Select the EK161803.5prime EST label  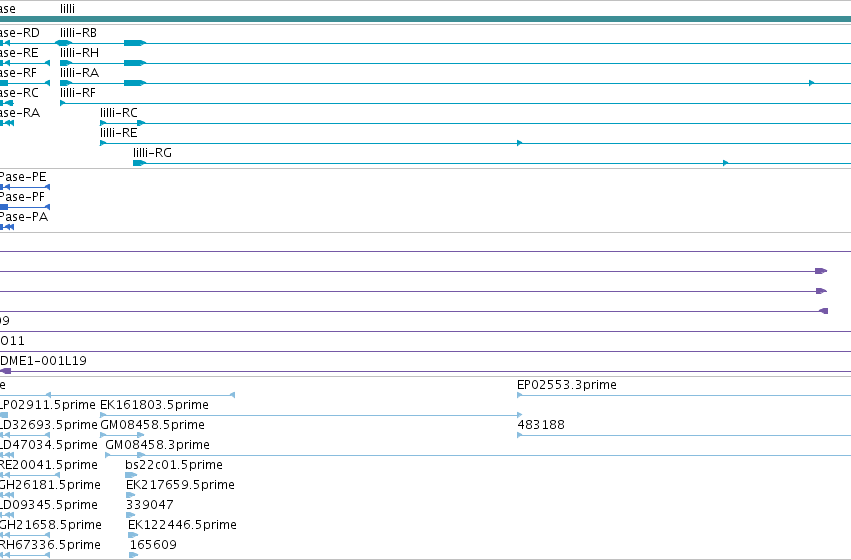pyautogui.click(x=154, y=405)
